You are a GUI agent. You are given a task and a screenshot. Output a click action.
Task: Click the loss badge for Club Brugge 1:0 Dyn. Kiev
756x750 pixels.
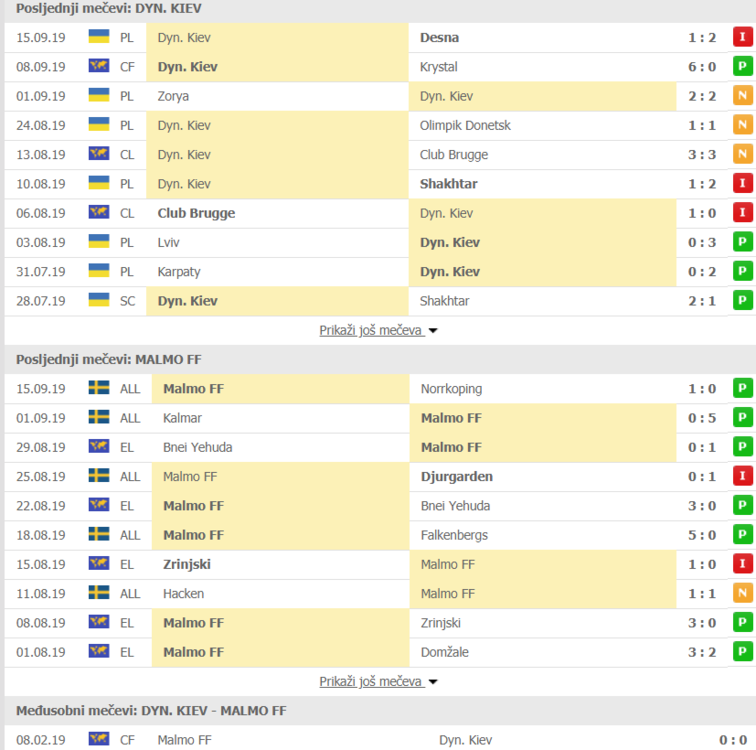pyautogui.click(x=742, y=213)
